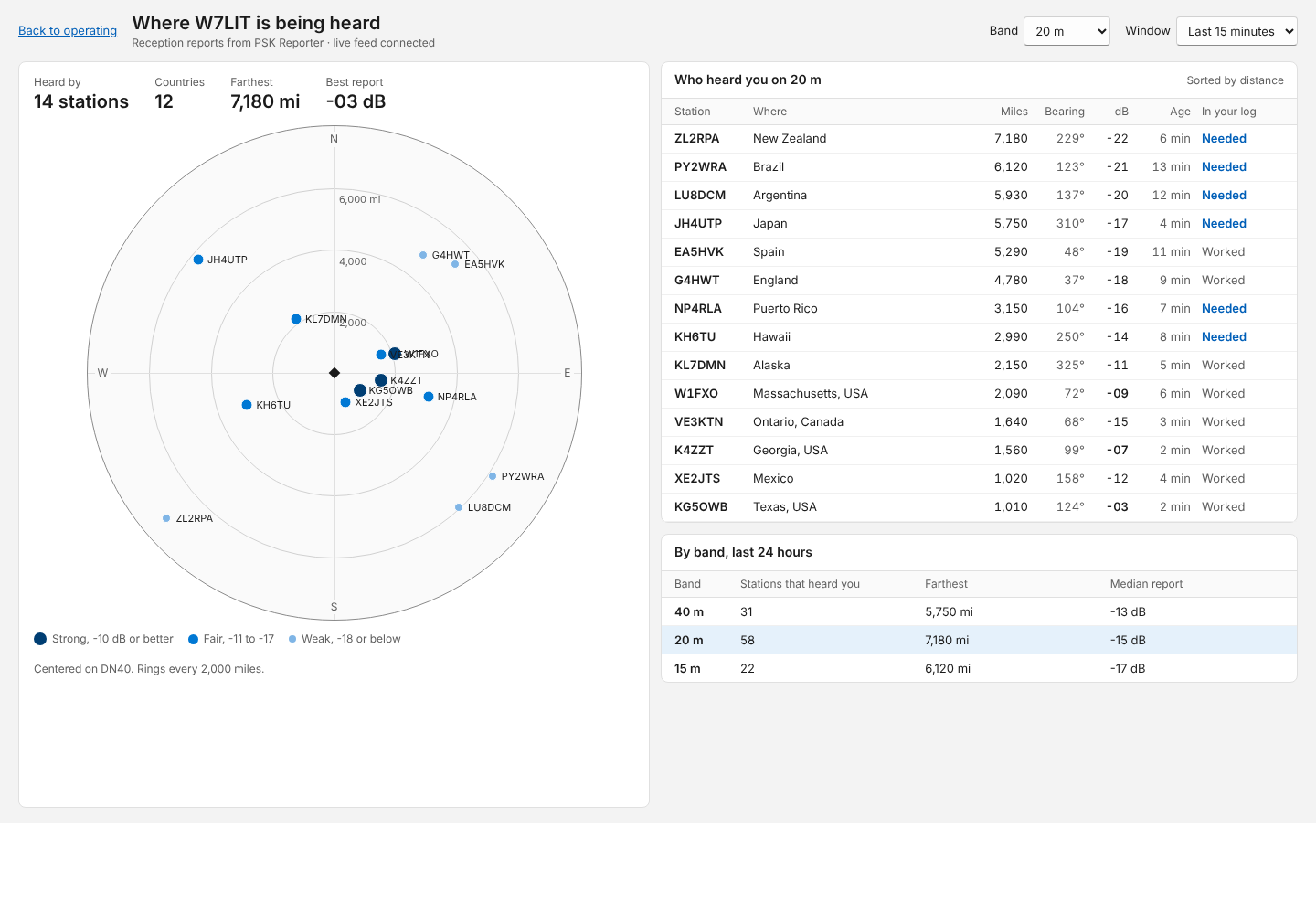
Task: Open the Needed link for ZL2RPA
Action: 1224,139
